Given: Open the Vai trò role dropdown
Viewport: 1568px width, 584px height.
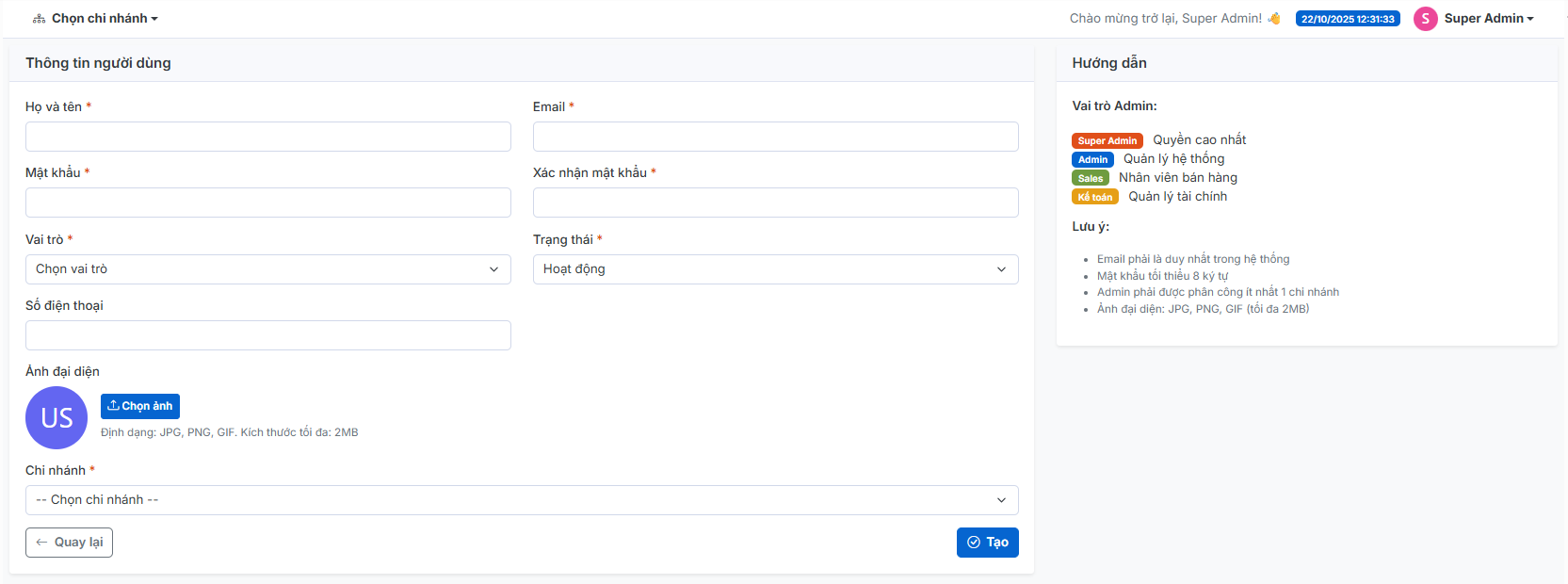Looking at the screenshot, I should [x=267, y=269].
